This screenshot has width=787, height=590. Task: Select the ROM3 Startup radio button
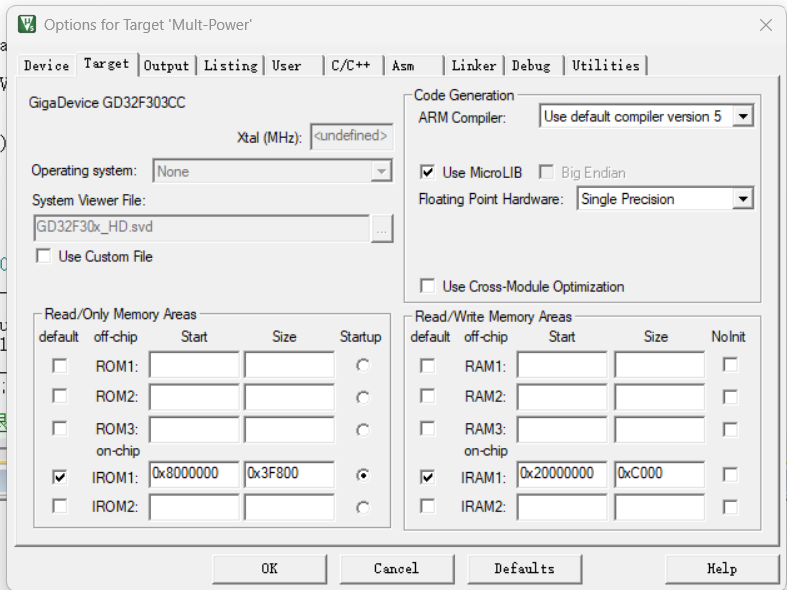click(x=362, y=430)
